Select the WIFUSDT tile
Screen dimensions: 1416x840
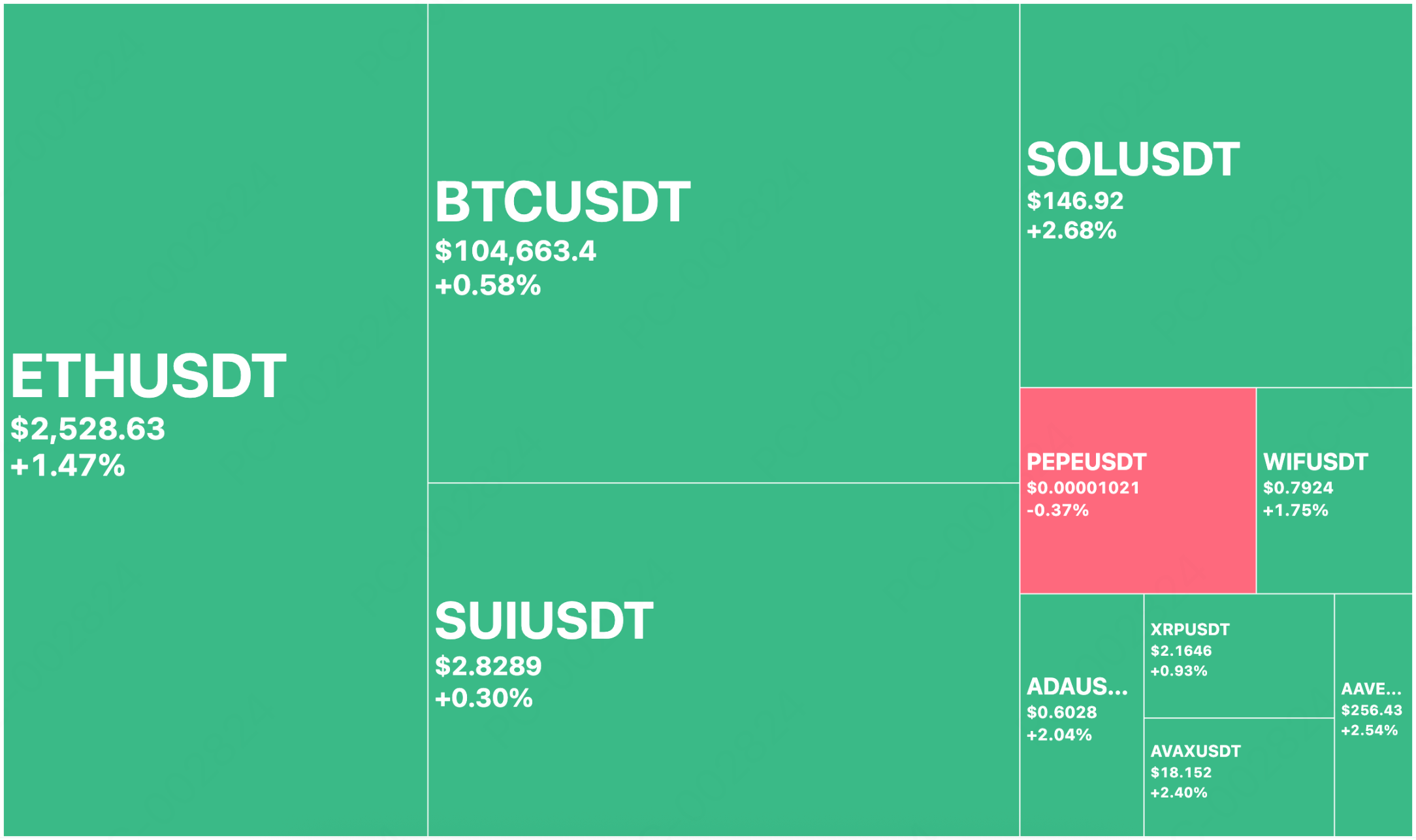(x=1334, y=491)
